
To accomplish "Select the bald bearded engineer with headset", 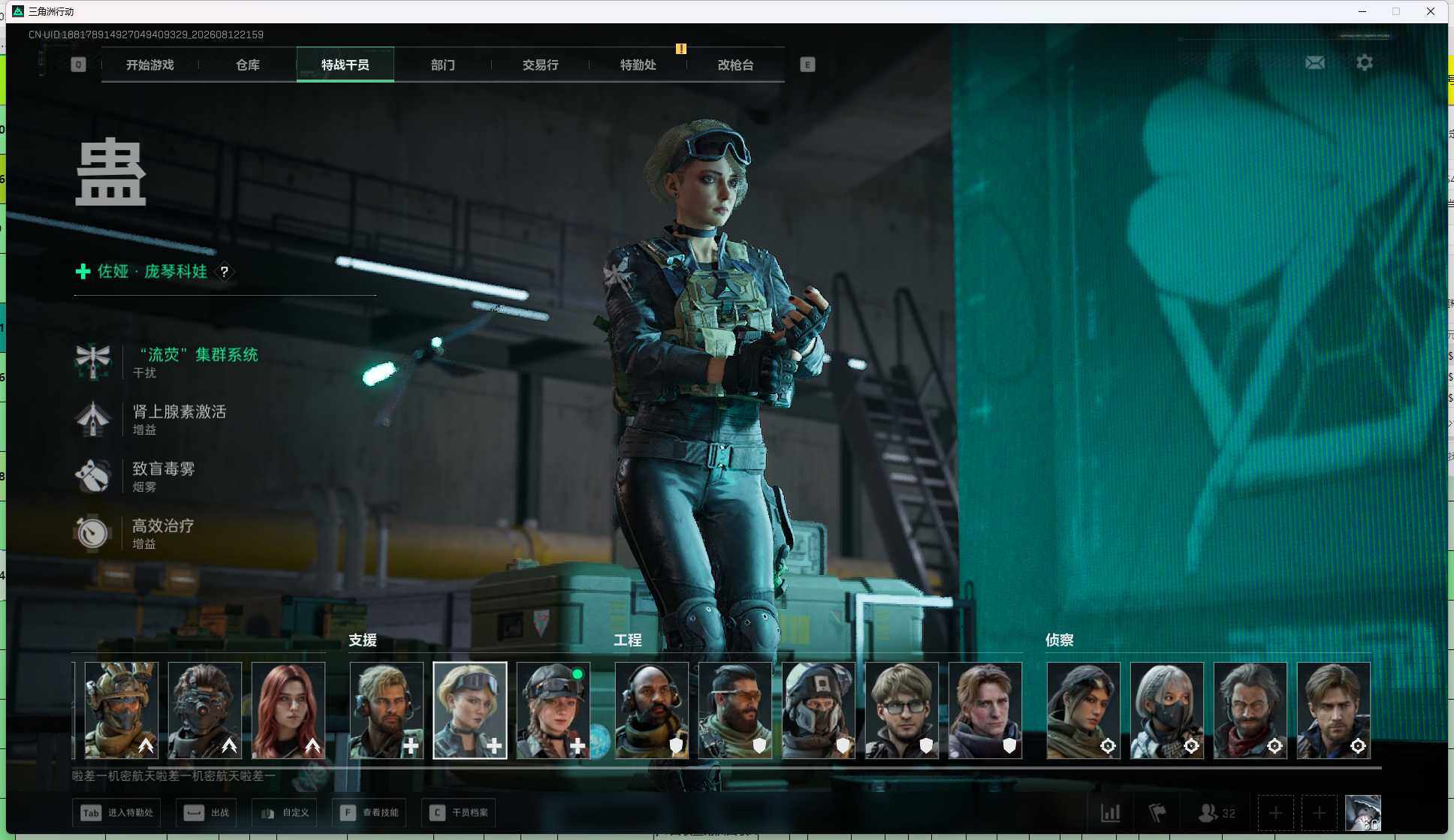I will [x=652, y=710].
